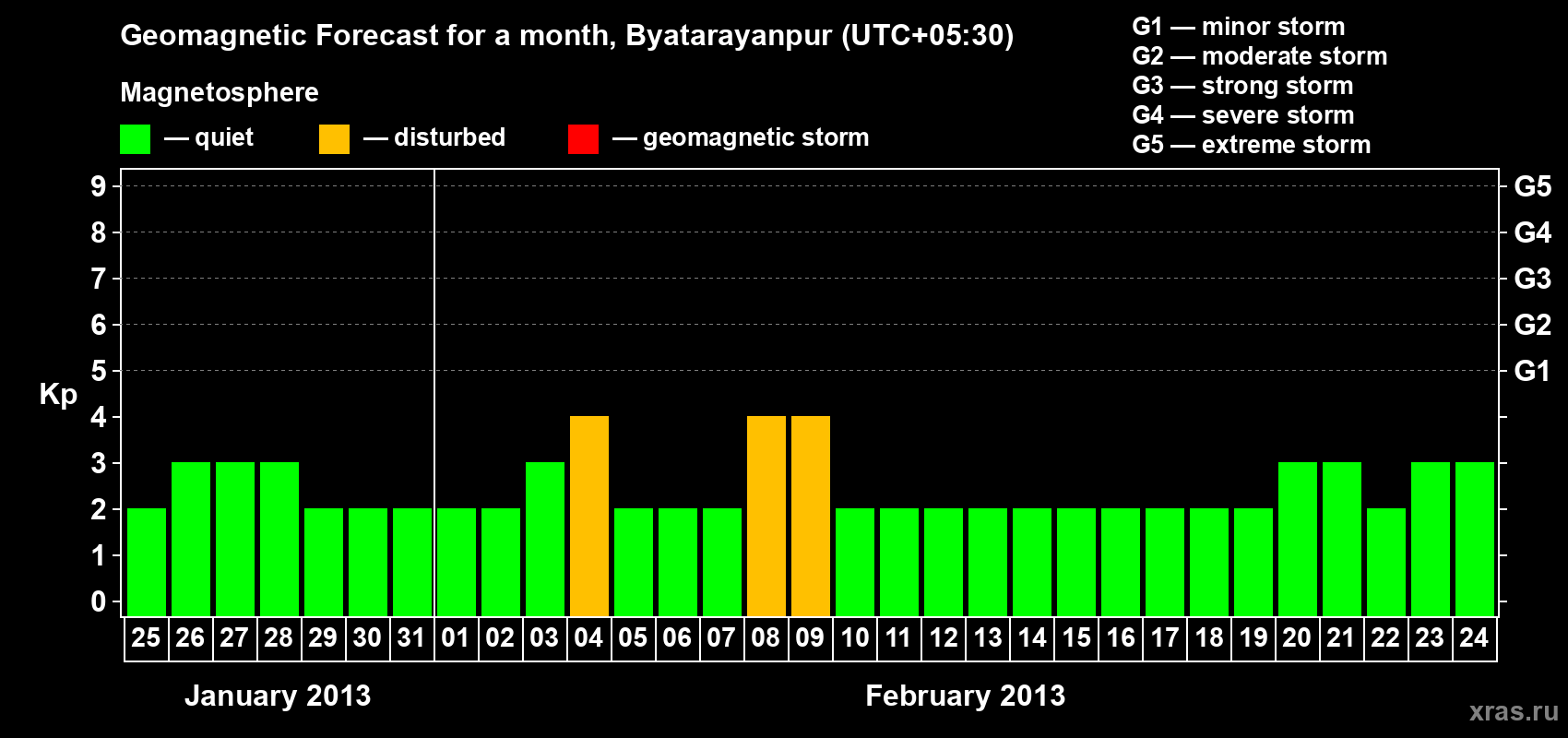The width and height of the screenshot is (1568, 738).
Task: Click the green bar for January 25
Action: click(147, 563)
